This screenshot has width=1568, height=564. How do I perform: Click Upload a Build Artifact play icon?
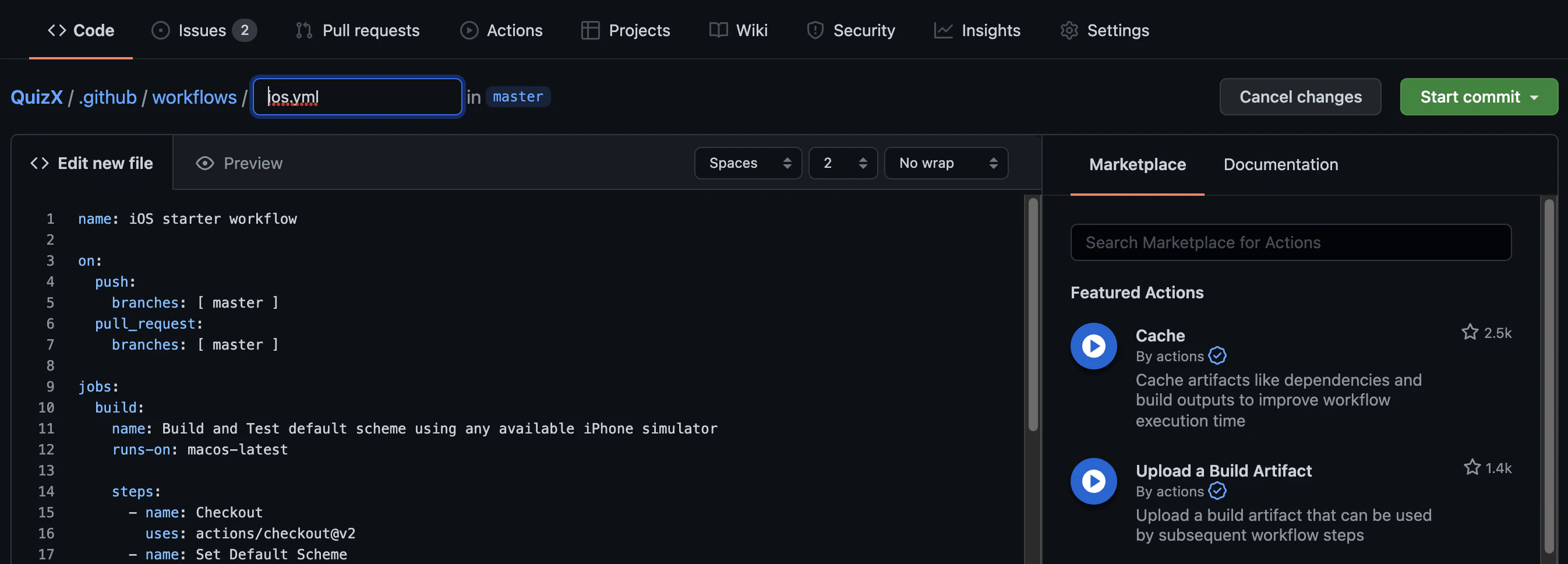click(x=1093, y=481)
